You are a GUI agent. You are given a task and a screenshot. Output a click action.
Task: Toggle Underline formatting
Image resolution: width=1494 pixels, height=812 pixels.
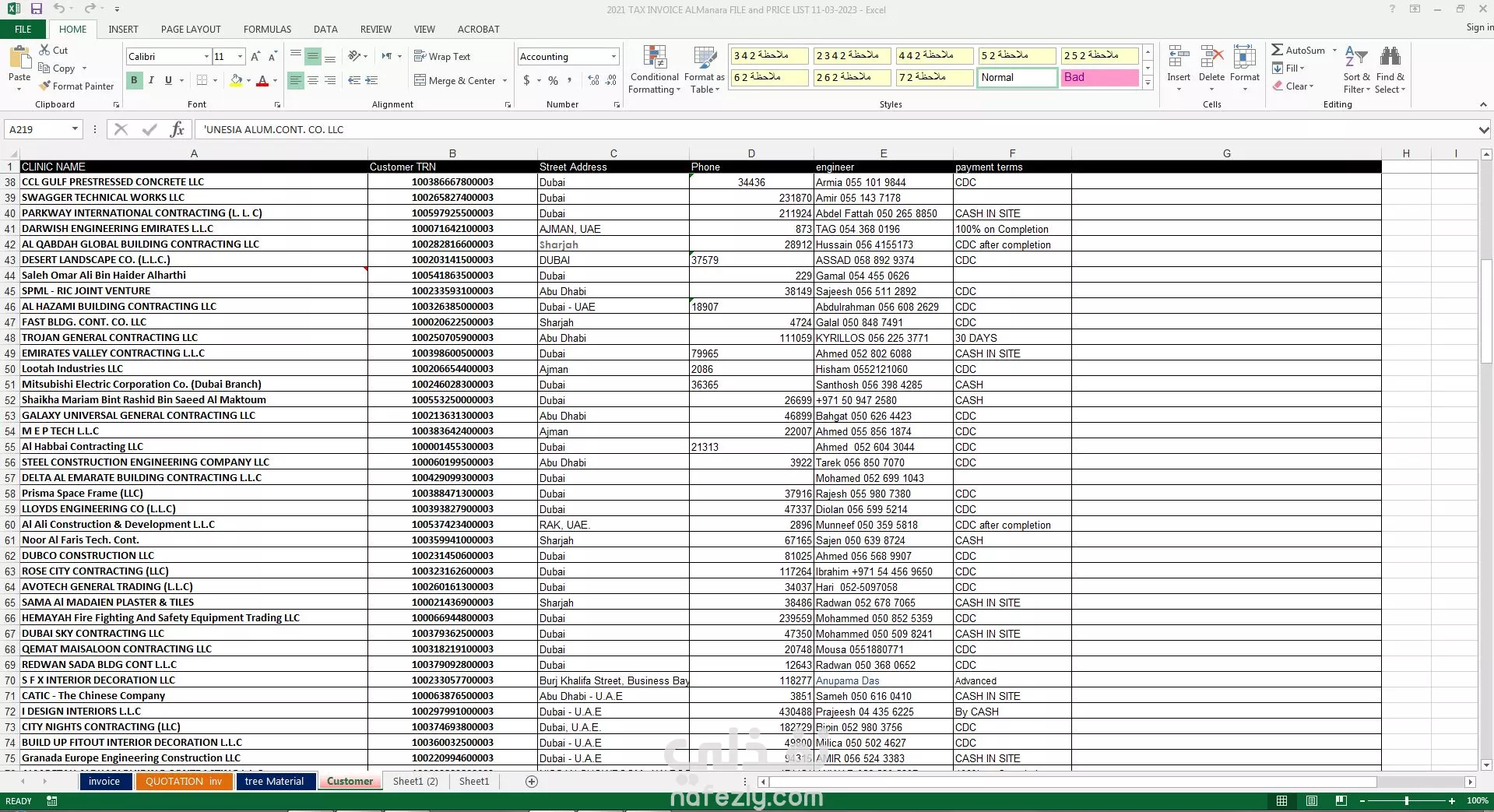[168, 80]
